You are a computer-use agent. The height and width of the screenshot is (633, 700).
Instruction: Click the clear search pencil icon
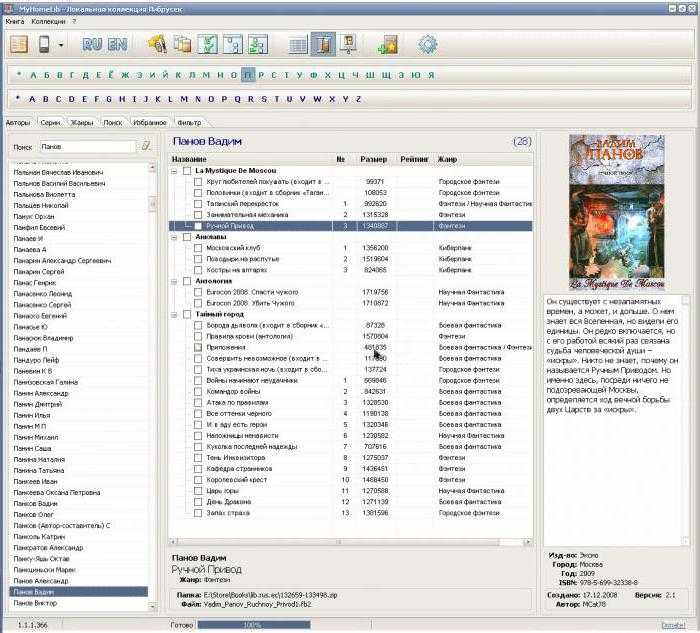click(146, 146)
